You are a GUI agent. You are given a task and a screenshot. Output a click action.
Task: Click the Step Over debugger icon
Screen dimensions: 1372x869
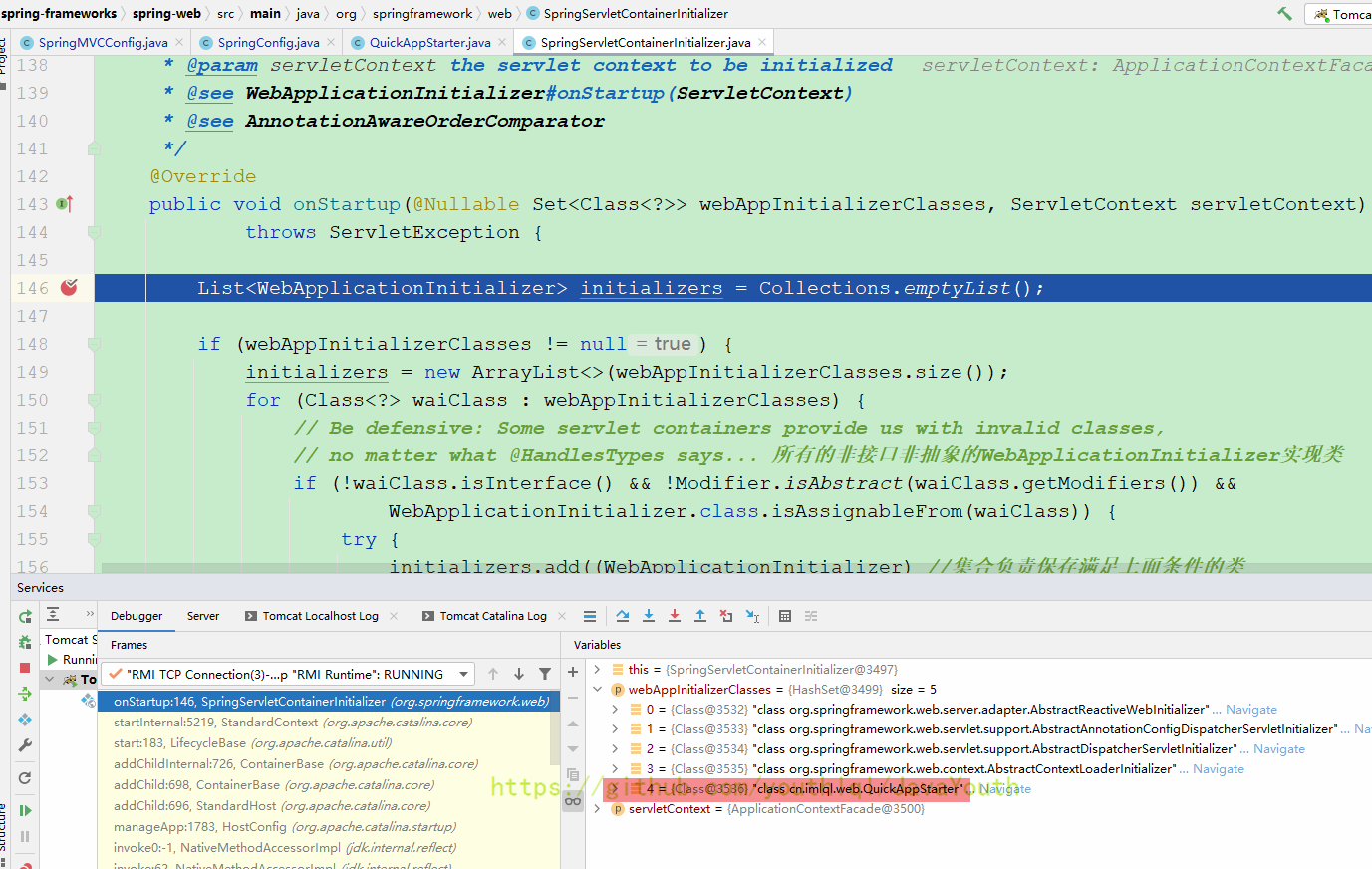point(623,616)
